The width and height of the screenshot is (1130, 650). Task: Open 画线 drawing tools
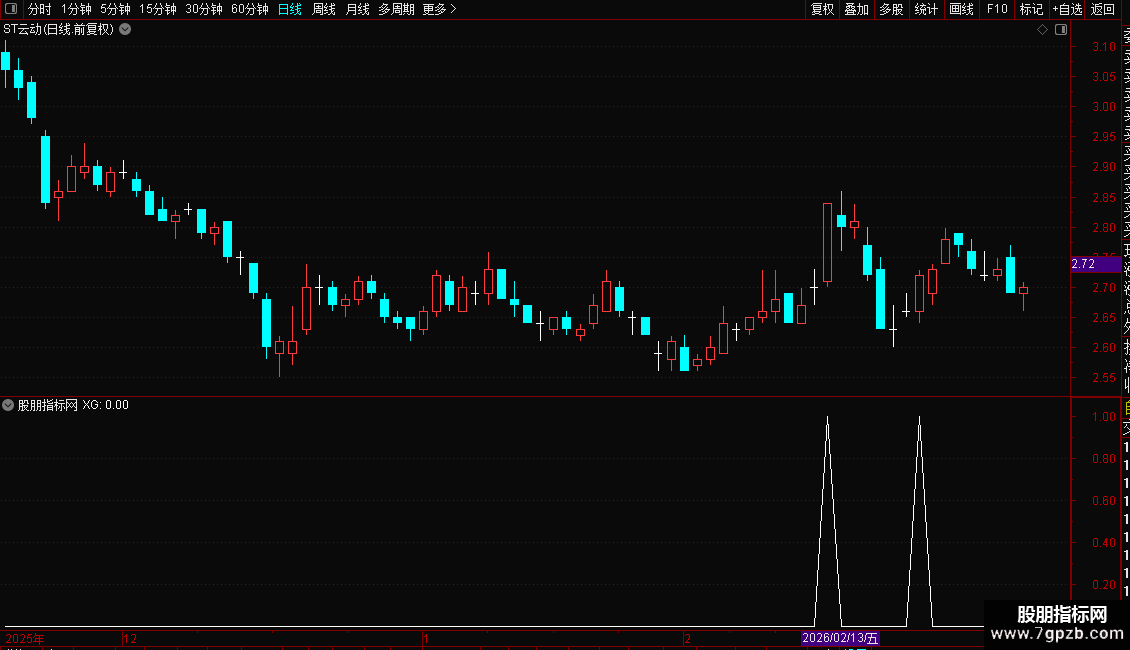(961, 9)
